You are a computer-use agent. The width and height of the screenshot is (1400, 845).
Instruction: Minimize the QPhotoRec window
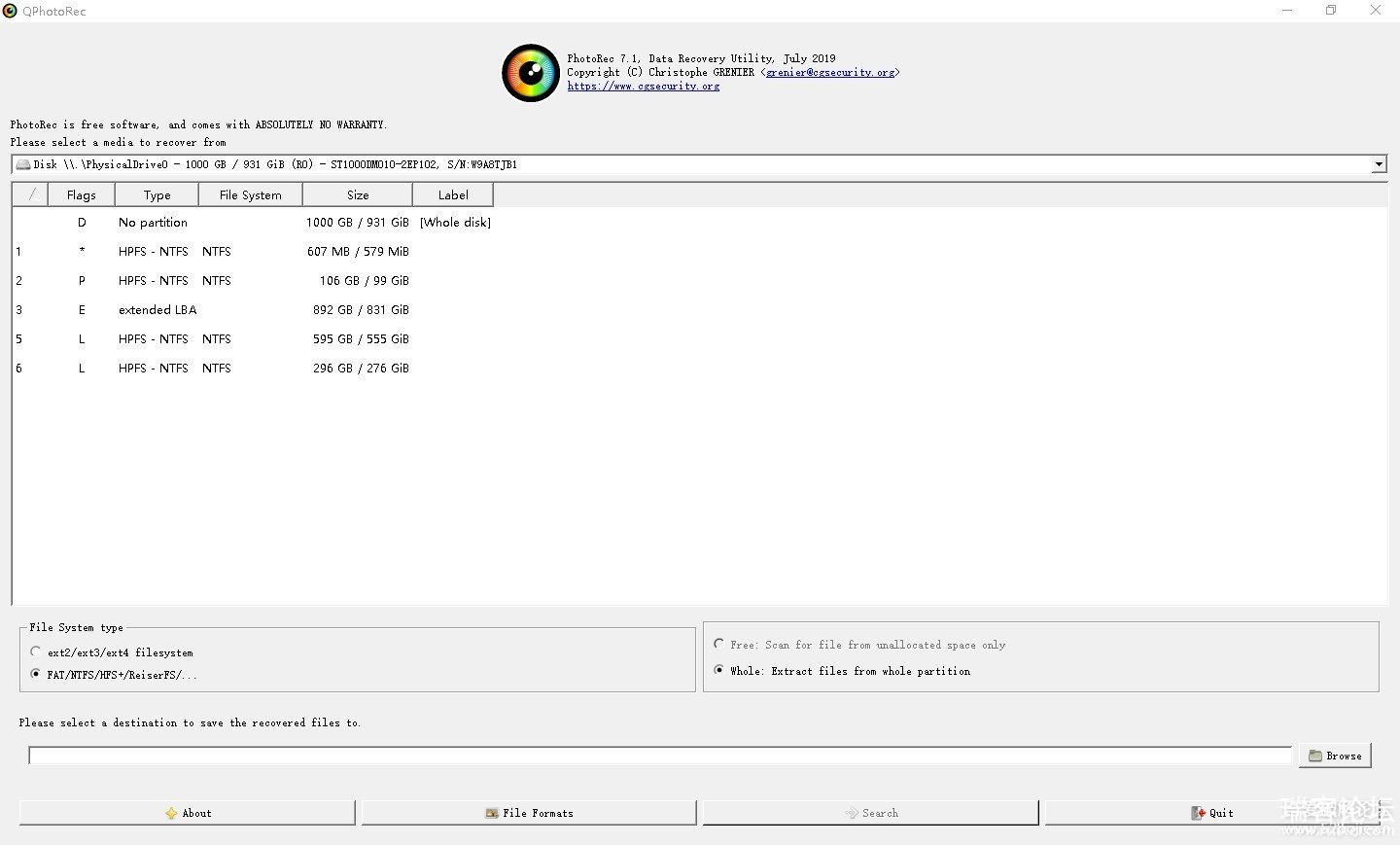point(1287,11)
